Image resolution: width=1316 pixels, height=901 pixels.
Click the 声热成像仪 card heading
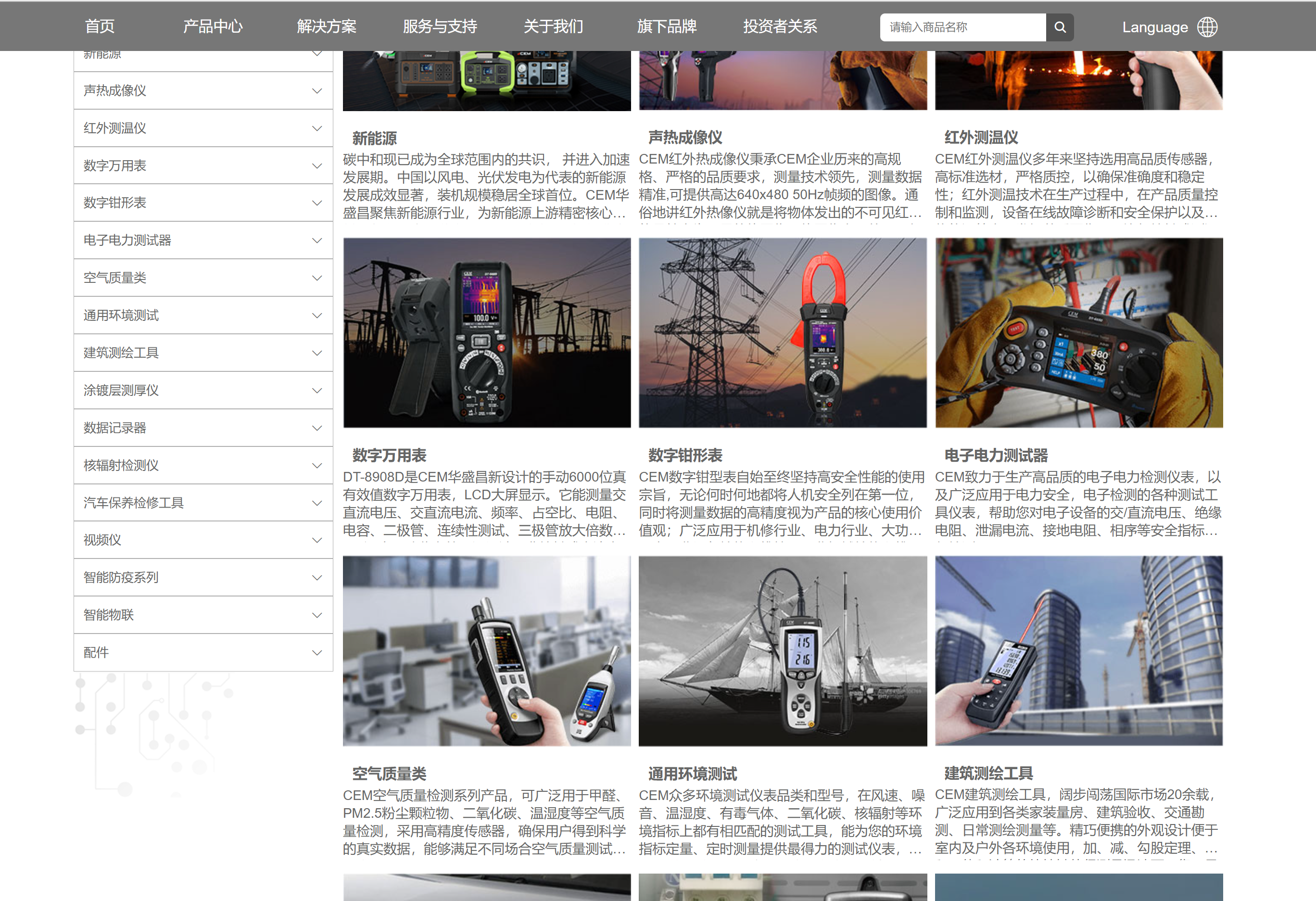(x=685, y=138)
